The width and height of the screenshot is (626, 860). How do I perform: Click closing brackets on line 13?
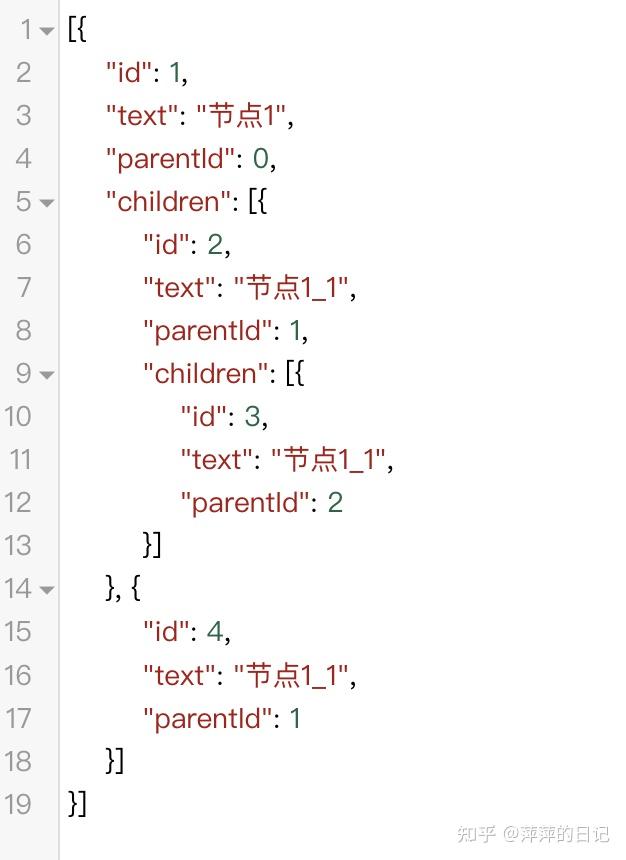coord(152,545)
